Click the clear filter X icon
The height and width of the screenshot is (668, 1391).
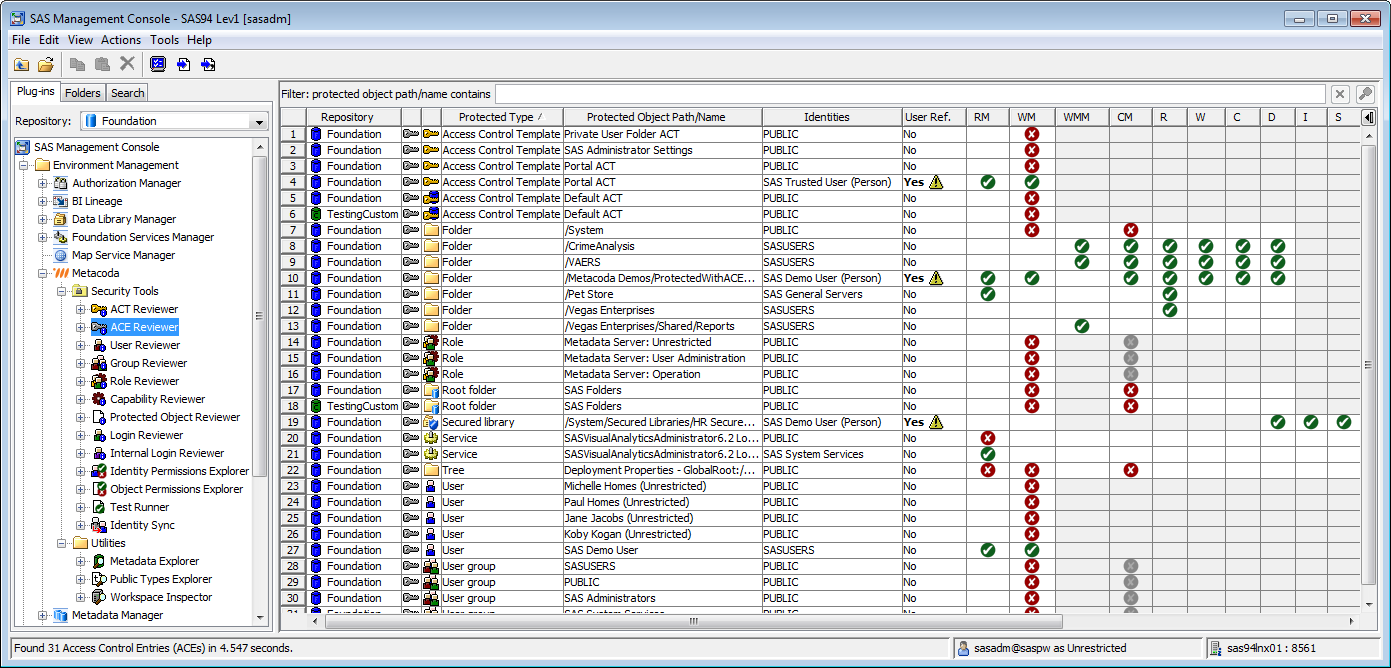pos(1341,94)
